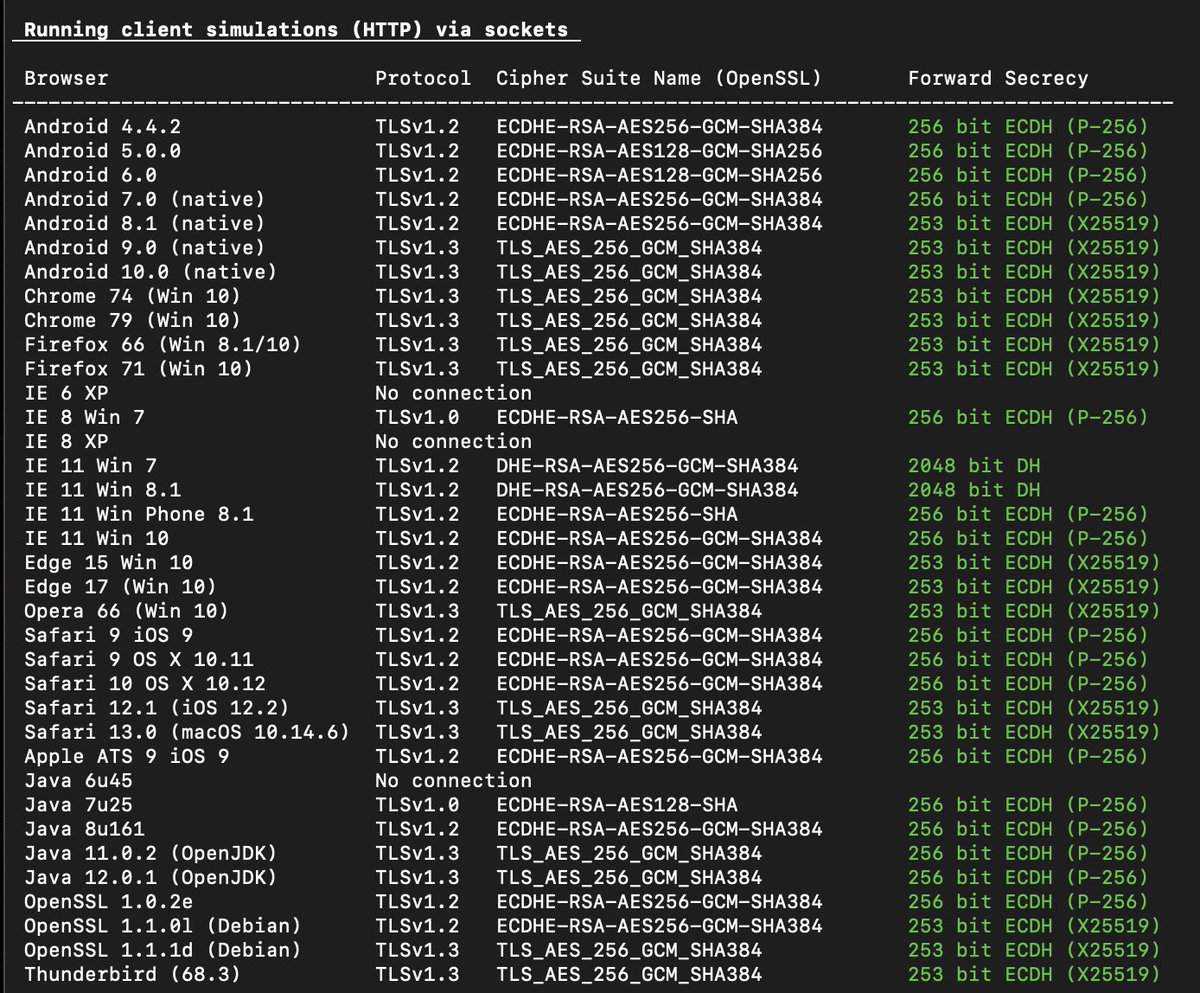Select the 'Java 7u25' entry
This screenshot has width=1200, height=993.
79,804
